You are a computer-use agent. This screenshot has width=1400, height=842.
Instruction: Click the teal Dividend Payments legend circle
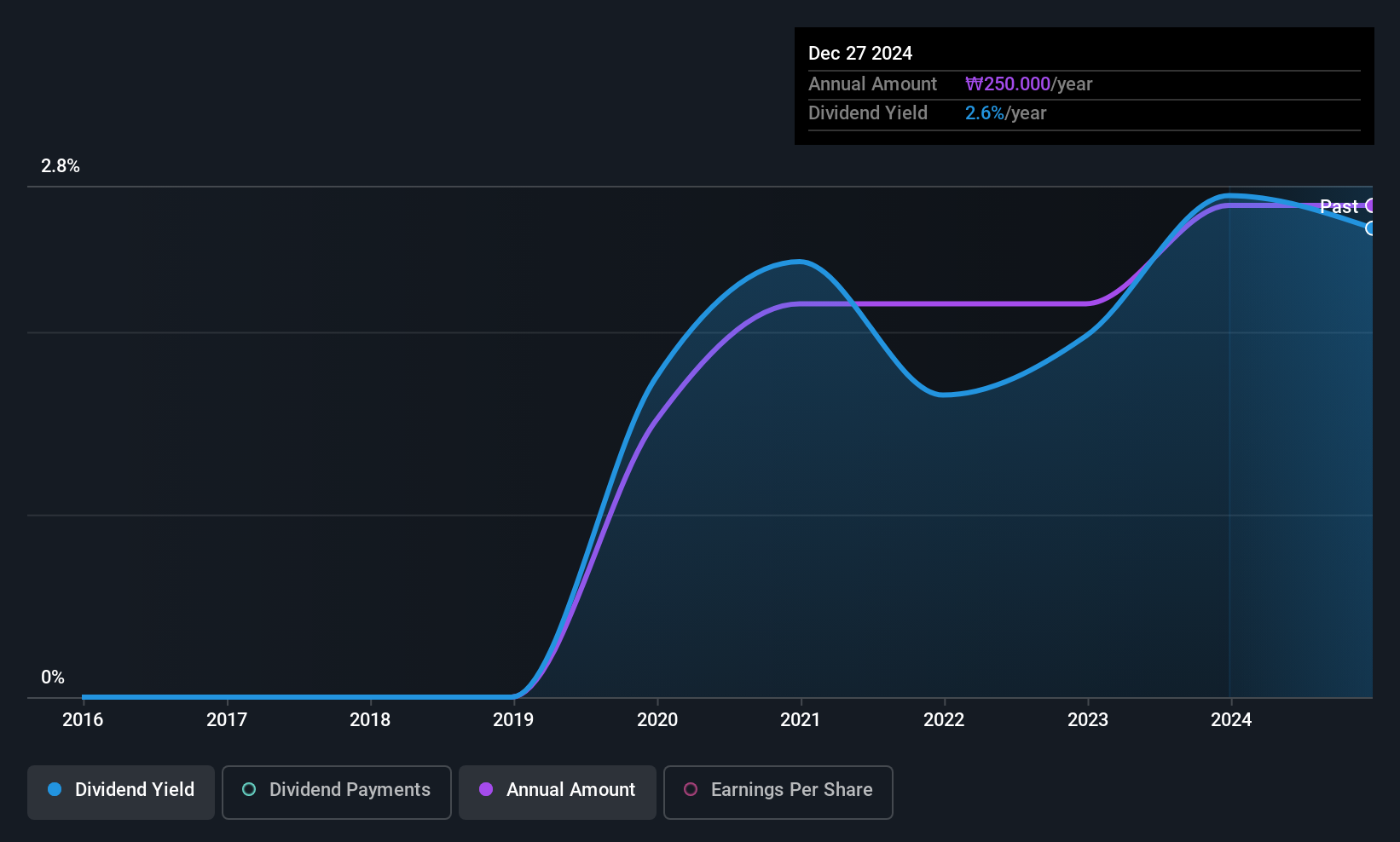[249, 789]
